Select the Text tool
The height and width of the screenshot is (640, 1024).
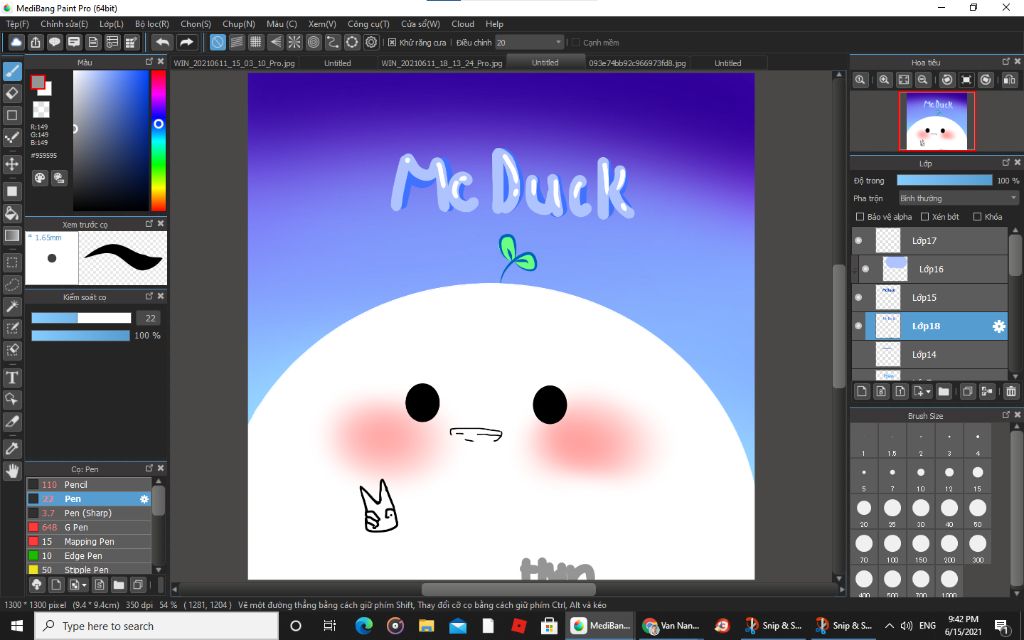point(12,377)
